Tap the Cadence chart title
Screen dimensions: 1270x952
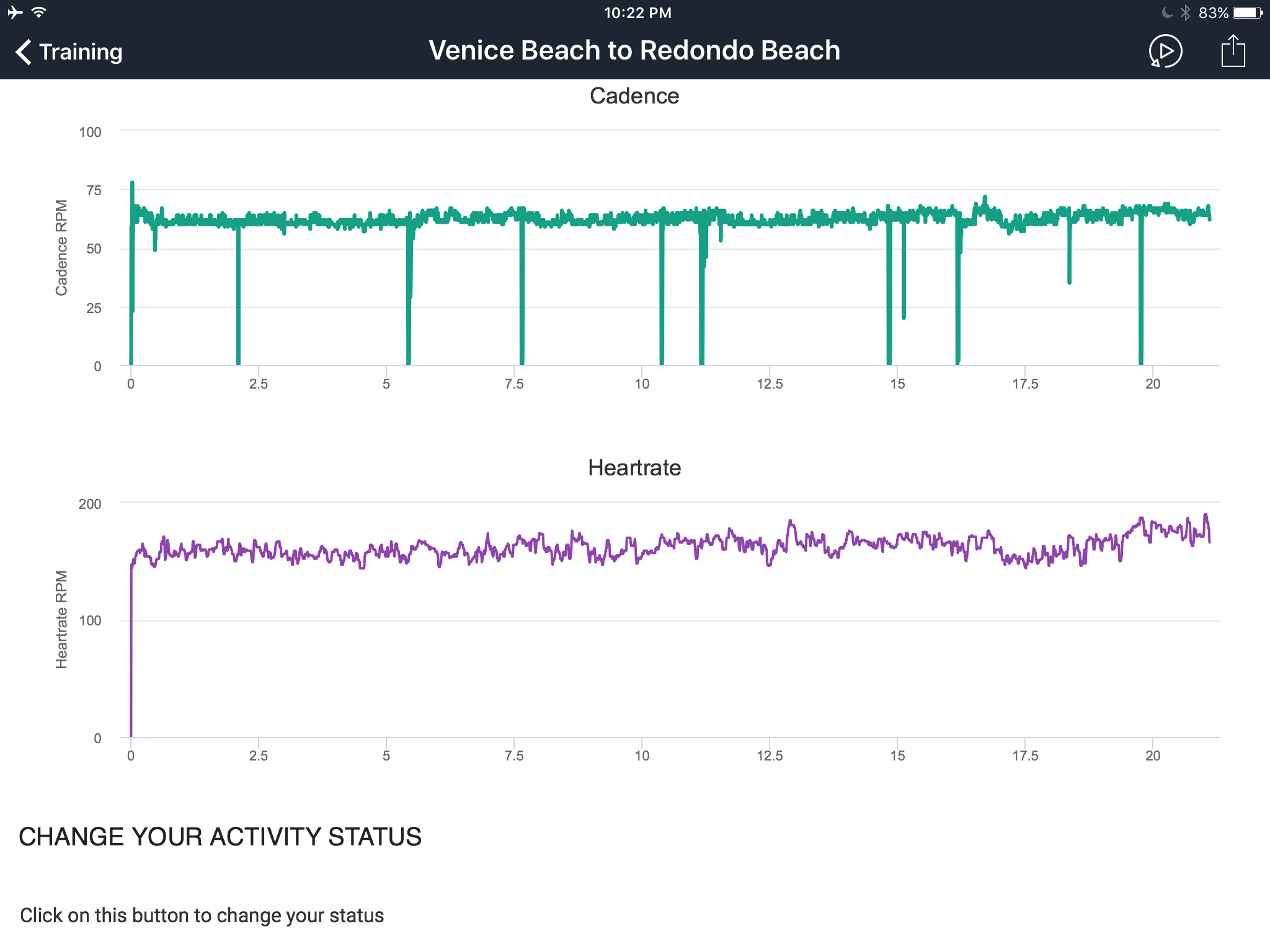[x=634, y=96]
